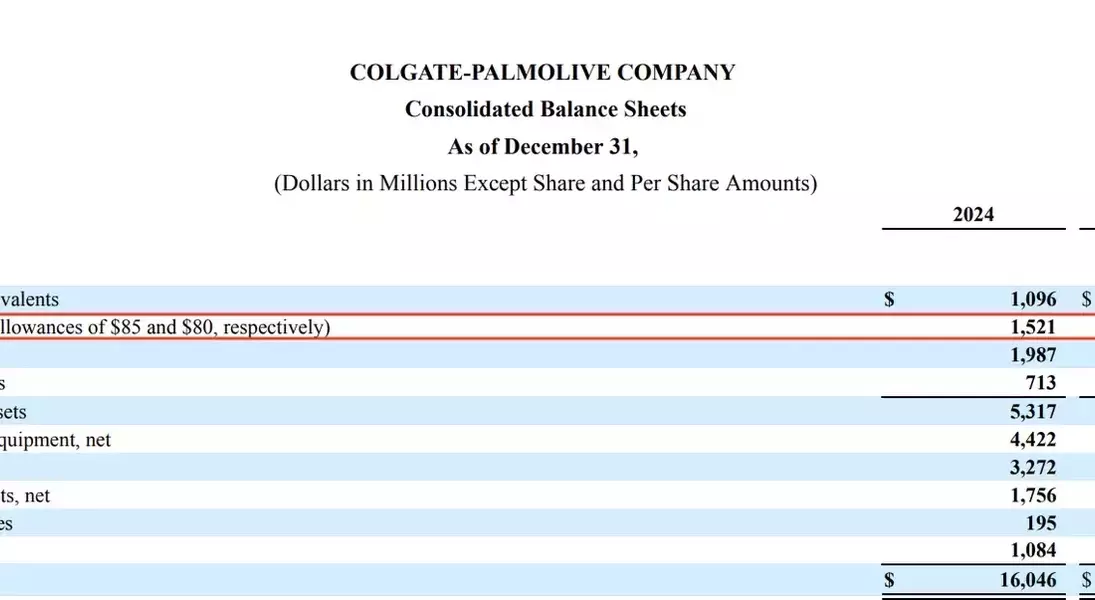
Task: Click the 4,422 equipment net value
Action: point(1033,440)
